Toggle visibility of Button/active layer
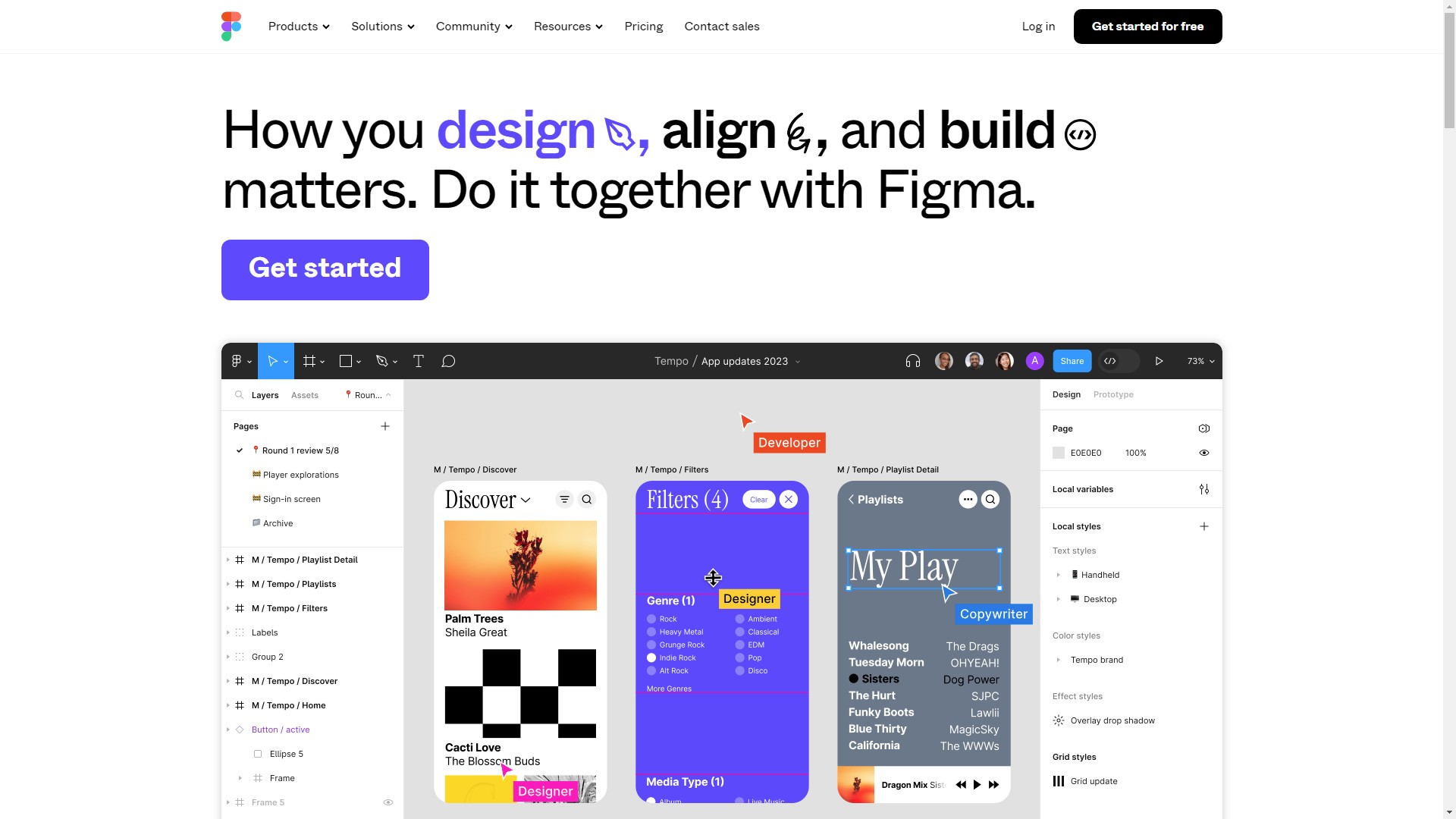The height and width of the screenshot is (819, 1456). point(388,729)
